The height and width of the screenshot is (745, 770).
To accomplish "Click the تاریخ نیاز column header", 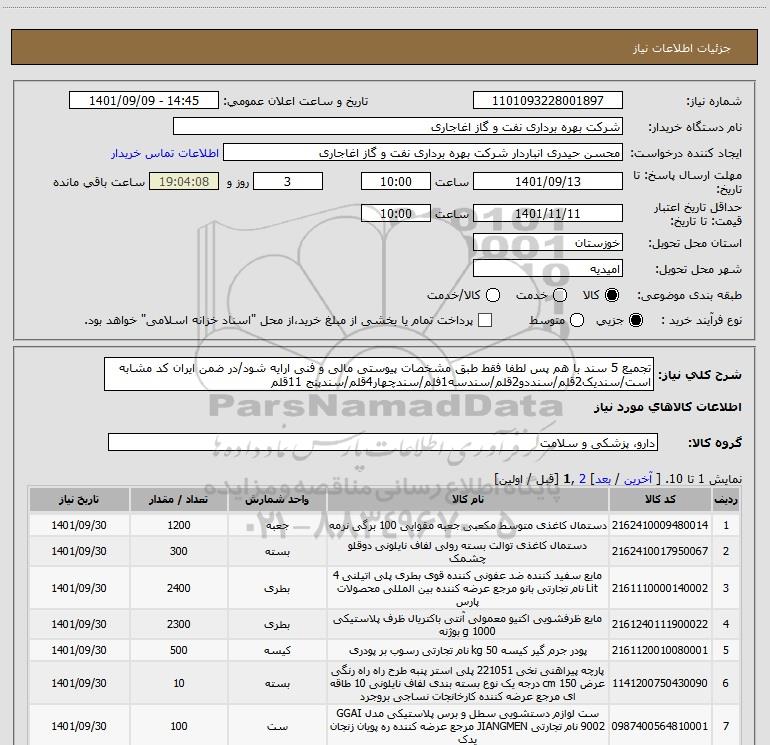I will click(79, 499).
